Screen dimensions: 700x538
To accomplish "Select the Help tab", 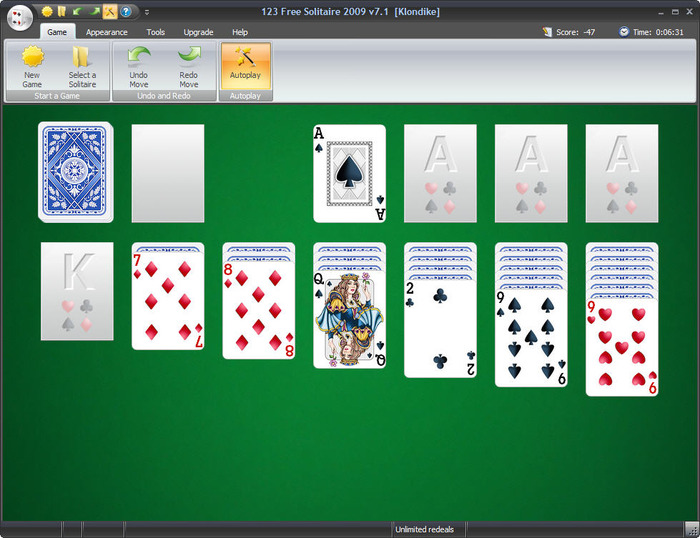I will click(240, 32).
